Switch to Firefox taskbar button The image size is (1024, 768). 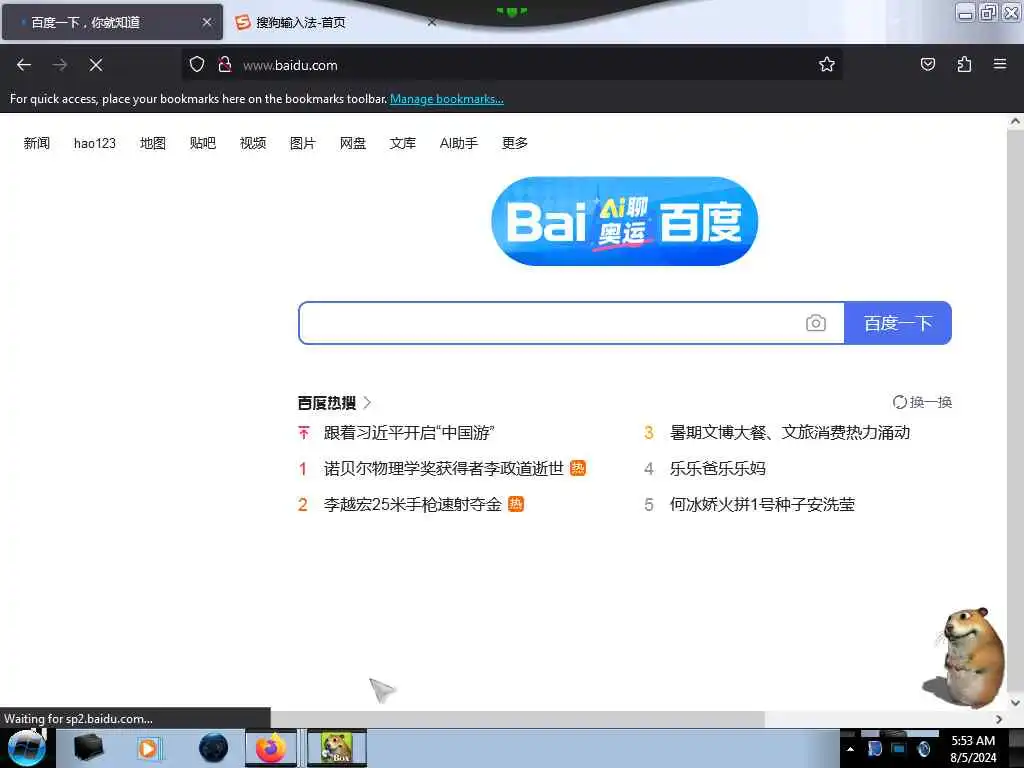[271, 748]
